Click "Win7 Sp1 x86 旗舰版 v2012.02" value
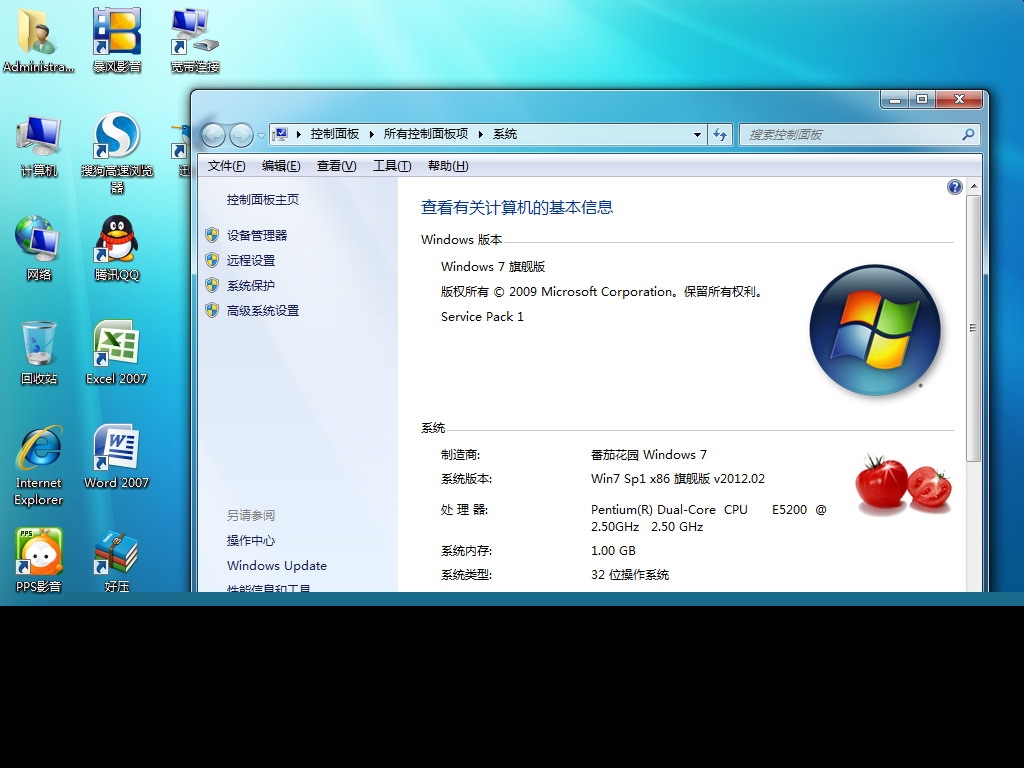The width and height of the screenshot is (1024, 768). click(677, 479)
